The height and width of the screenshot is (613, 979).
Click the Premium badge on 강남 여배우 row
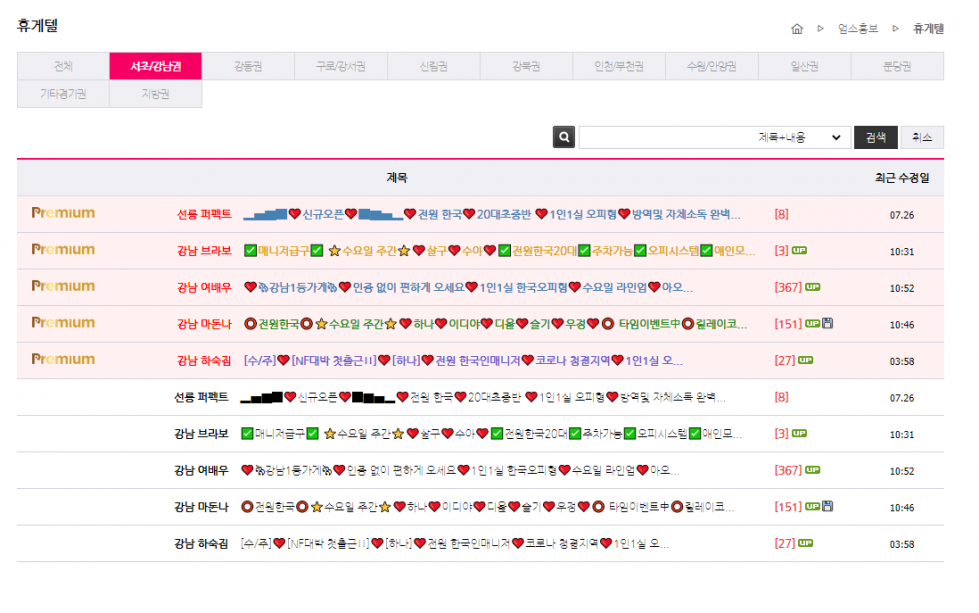(63, 287)
